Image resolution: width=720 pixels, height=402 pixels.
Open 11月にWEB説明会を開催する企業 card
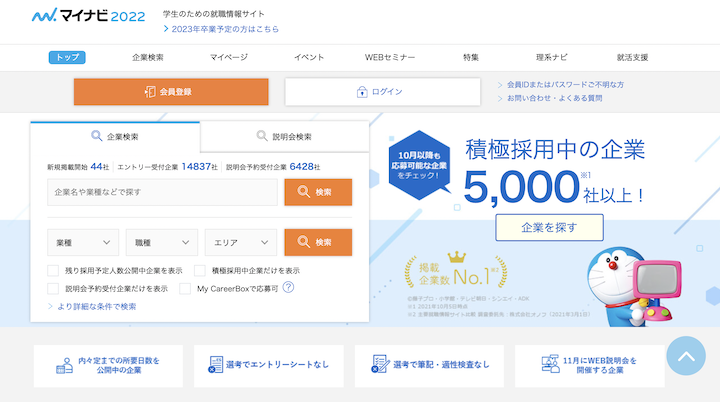click(590, 366)
